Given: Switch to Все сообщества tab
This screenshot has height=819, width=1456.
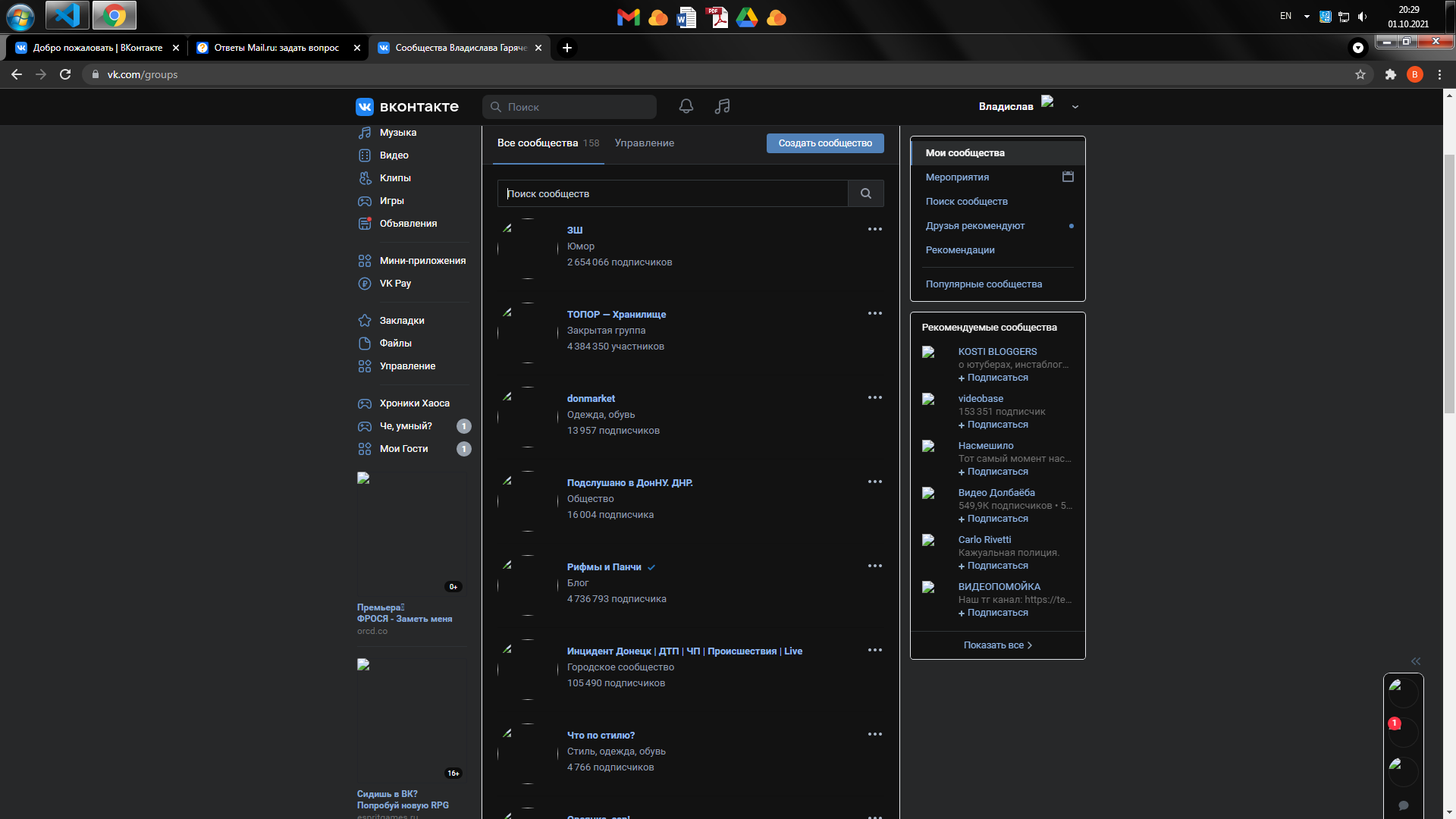Looking at the screenshot, I should 548,143.
